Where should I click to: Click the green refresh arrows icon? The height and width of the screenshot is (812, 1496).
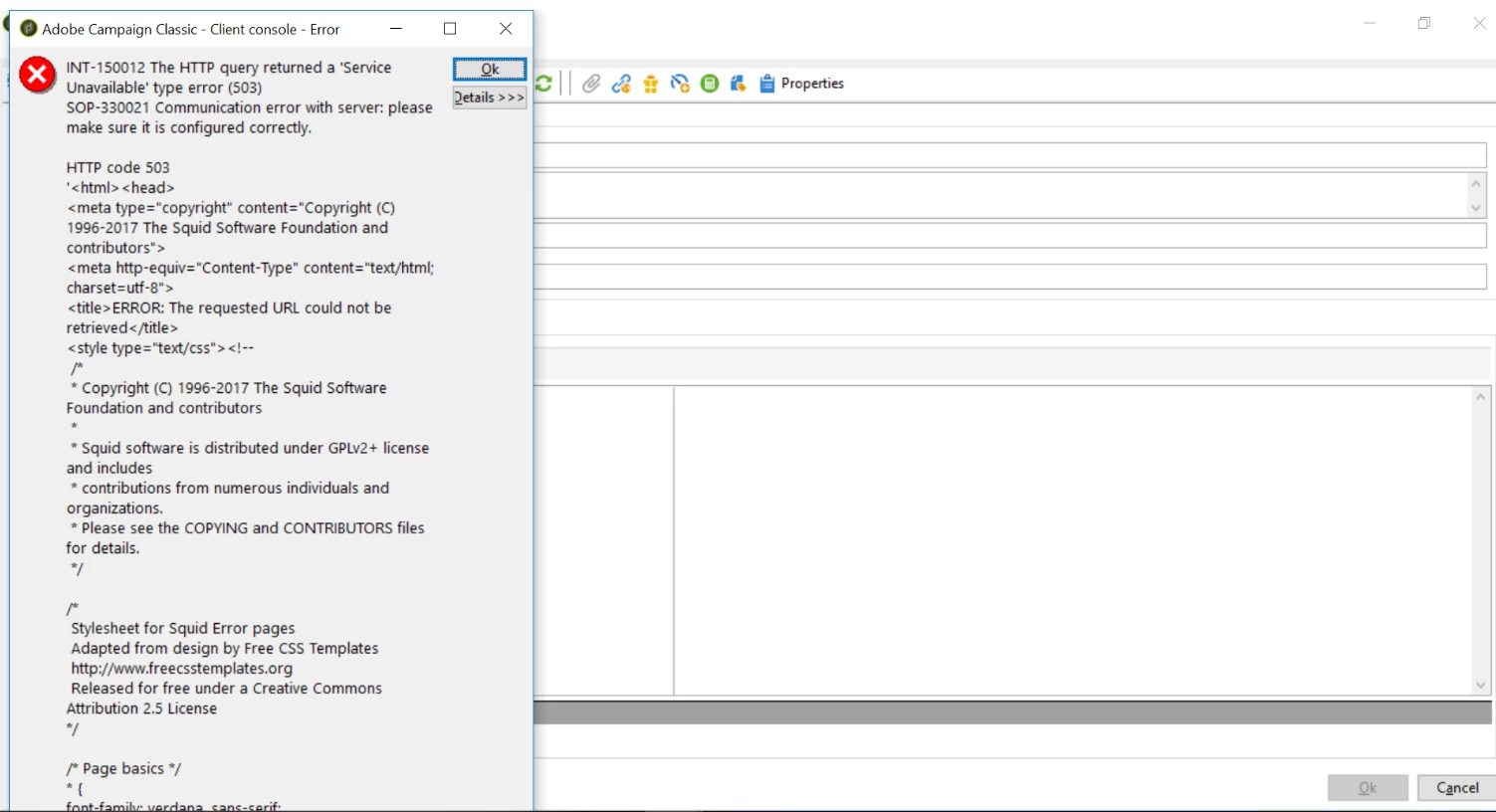point(543,84)
